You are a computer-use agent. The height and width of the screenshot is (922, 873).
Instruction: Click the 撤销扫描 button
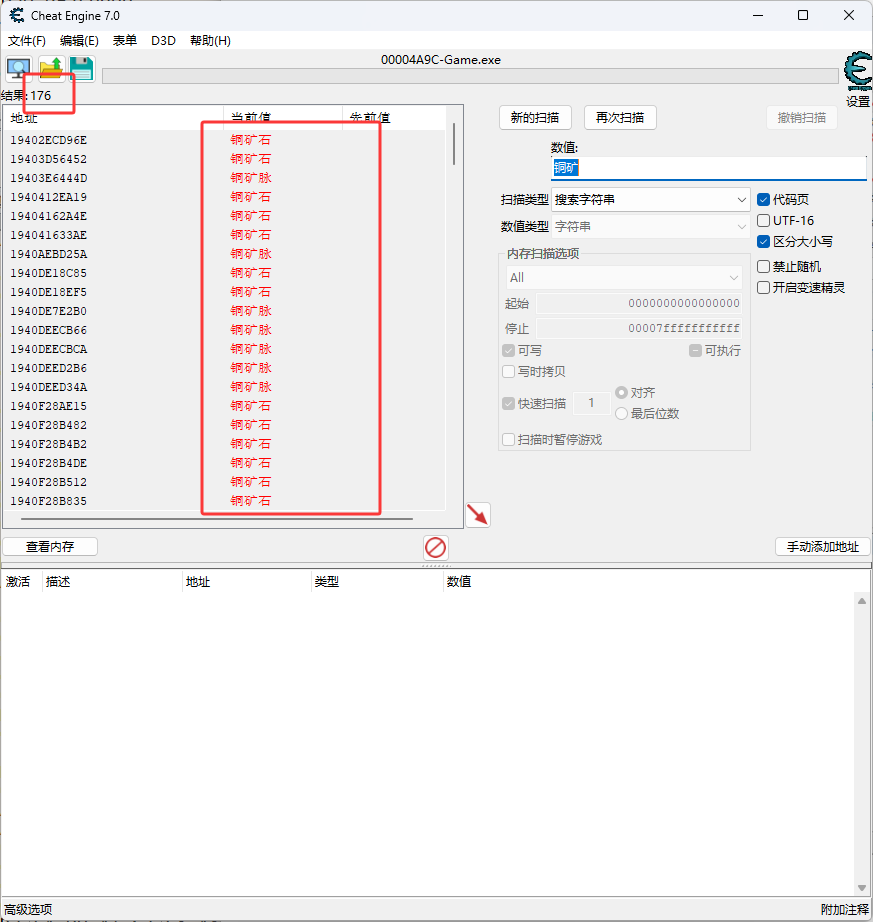[802, 118]
